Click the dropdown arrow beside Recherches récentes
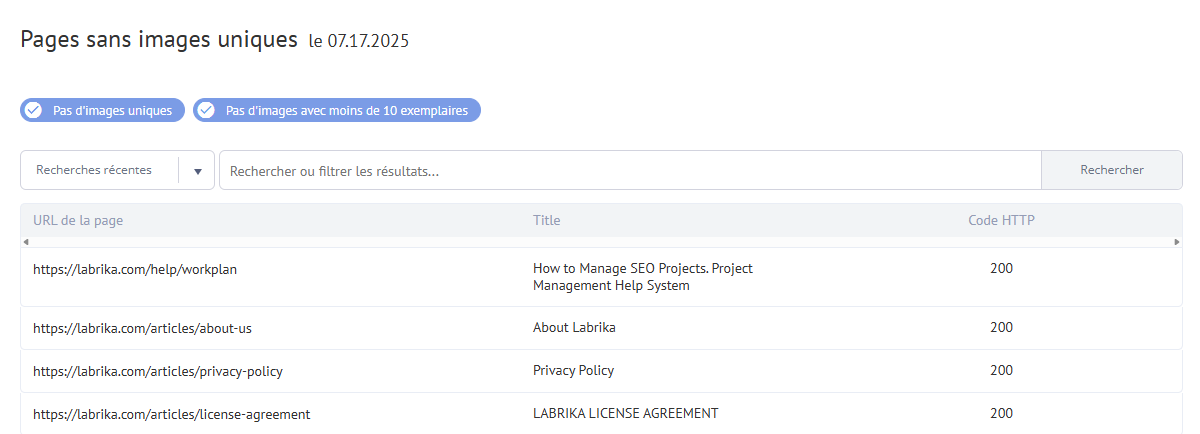The height and width of the screenshot is (434, 1200). pyautogui.click(x=197, y=171)
